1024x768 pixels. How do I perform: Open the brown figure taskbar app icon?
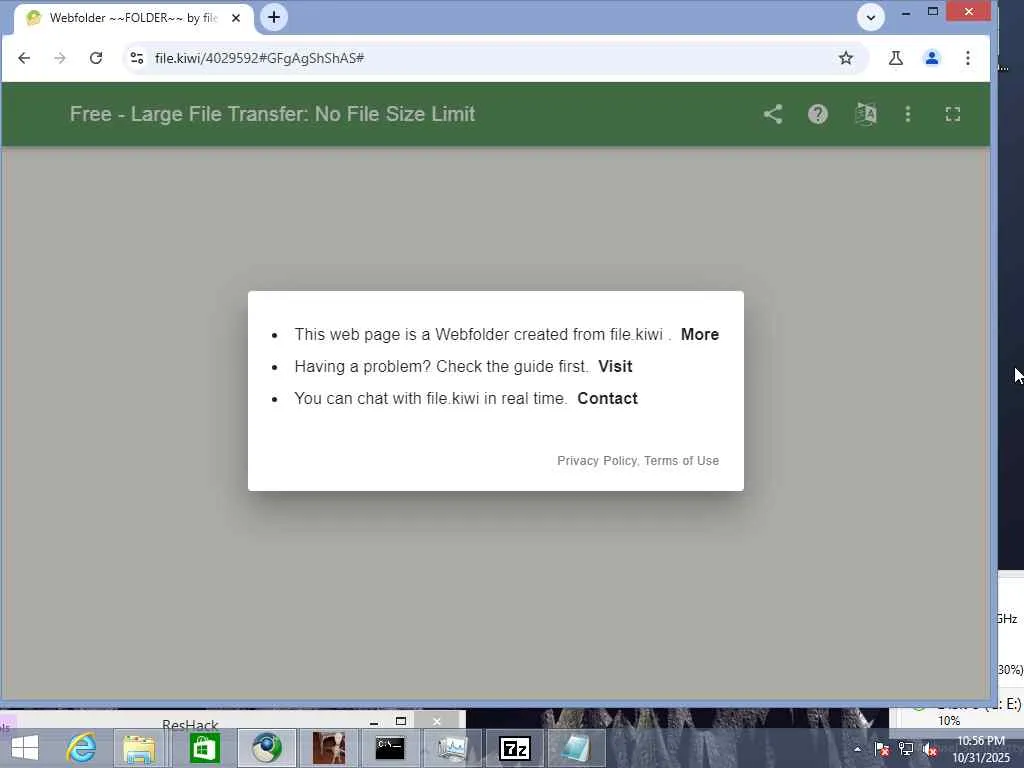coord(328,748)
